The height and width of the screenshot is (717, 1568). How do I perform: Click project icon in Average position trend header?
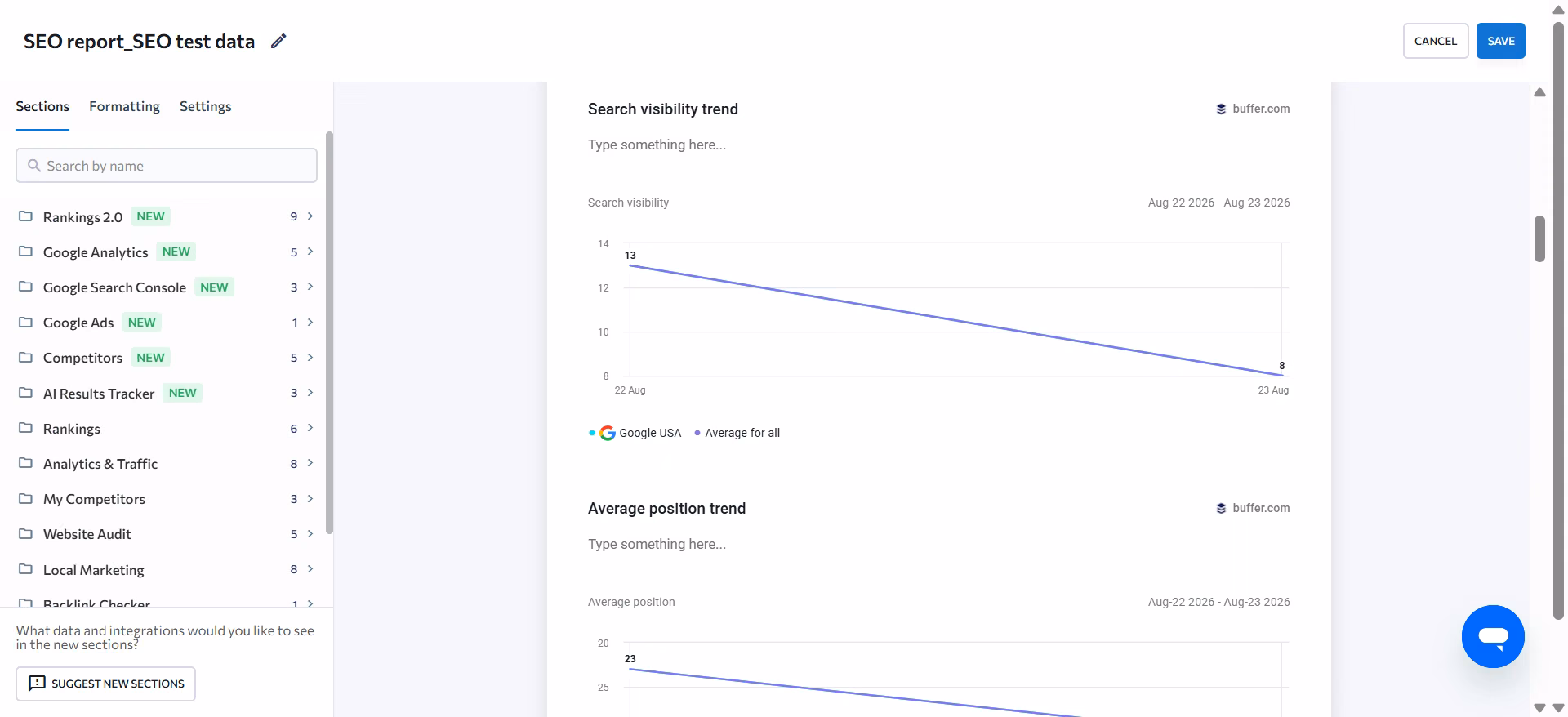pos(1221,508)
